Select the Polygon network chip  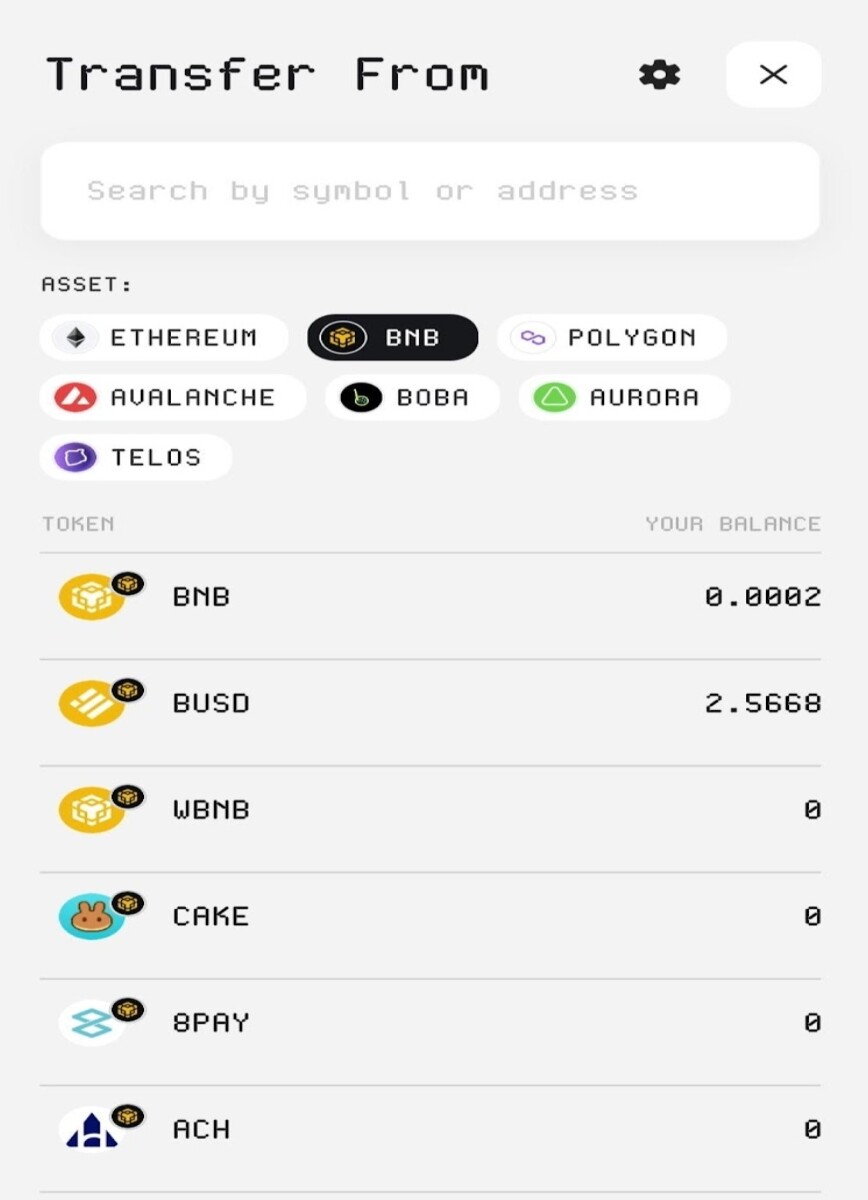612,338
